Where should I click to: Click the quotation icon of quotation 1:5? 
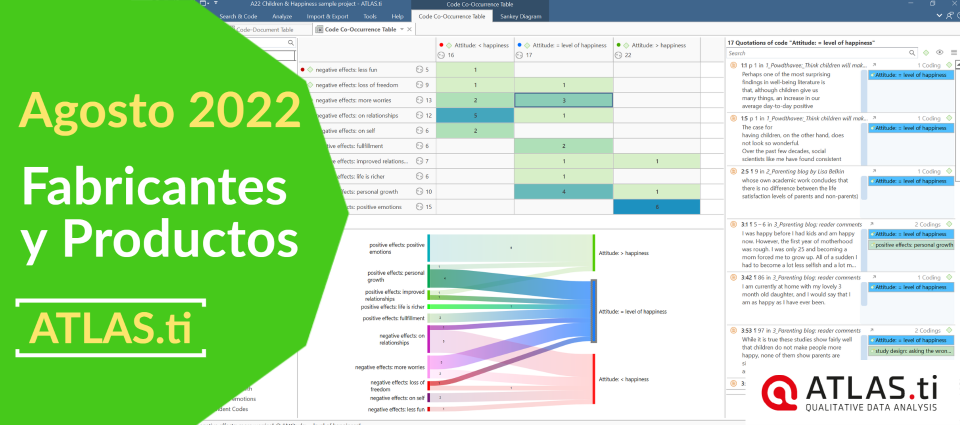[733, 118]
